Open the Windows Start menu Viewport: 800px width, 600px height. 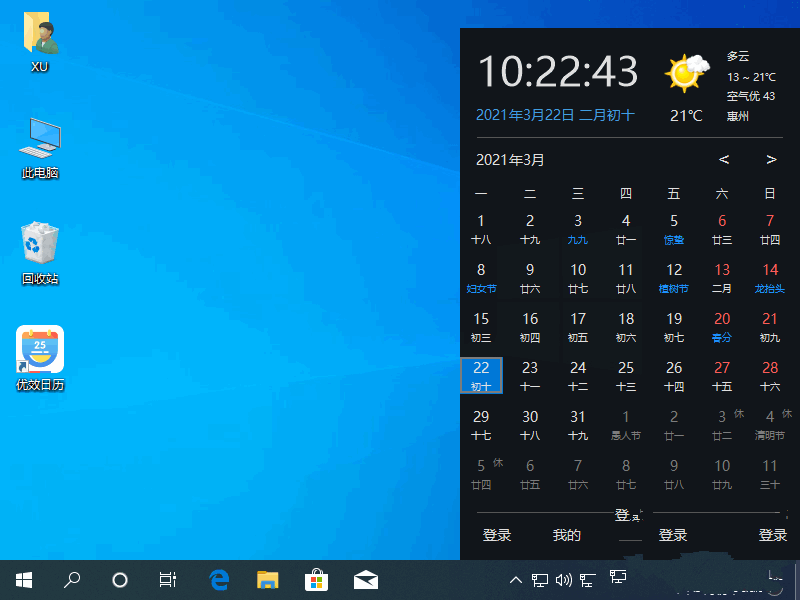point(24,580)
